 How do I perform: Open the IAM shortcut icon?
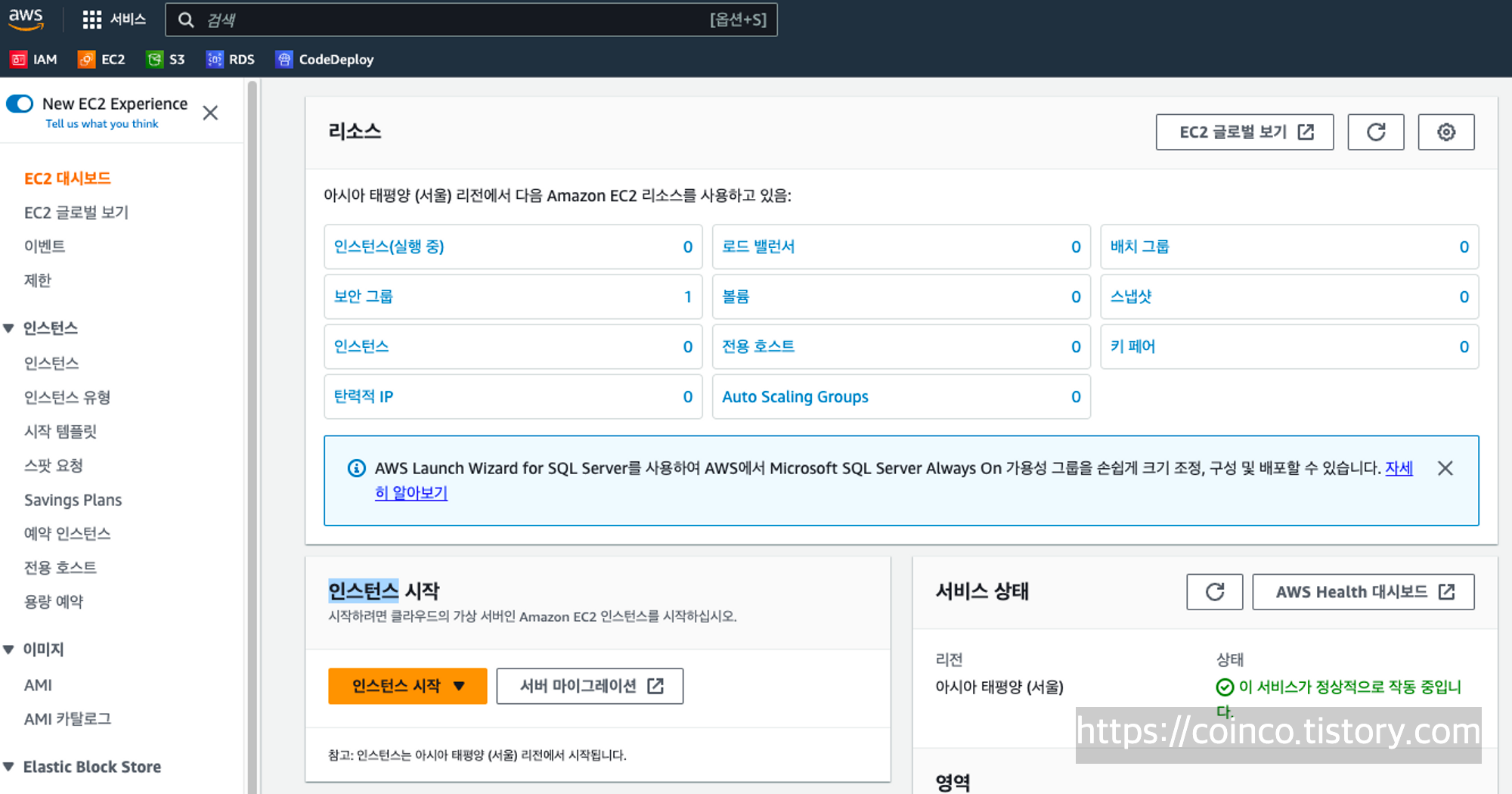[19, 59]
